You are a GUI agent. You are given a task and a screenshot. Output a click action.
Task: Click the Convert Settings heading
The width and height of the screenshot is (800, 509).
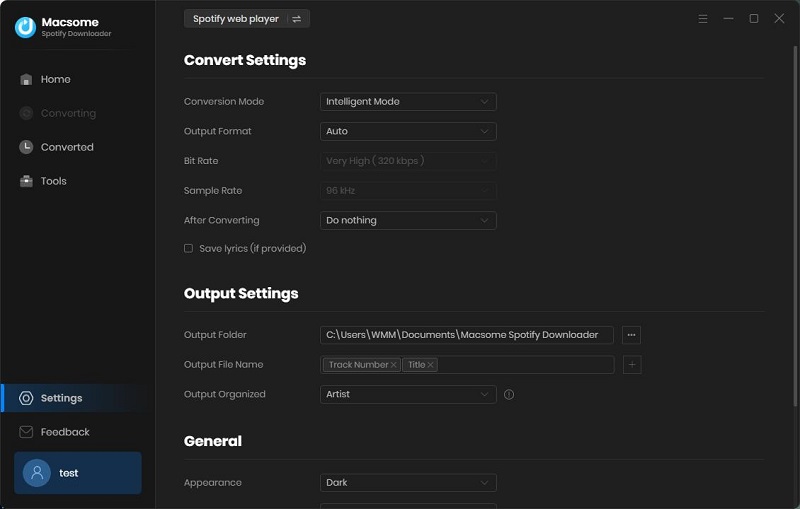point(245,60)
